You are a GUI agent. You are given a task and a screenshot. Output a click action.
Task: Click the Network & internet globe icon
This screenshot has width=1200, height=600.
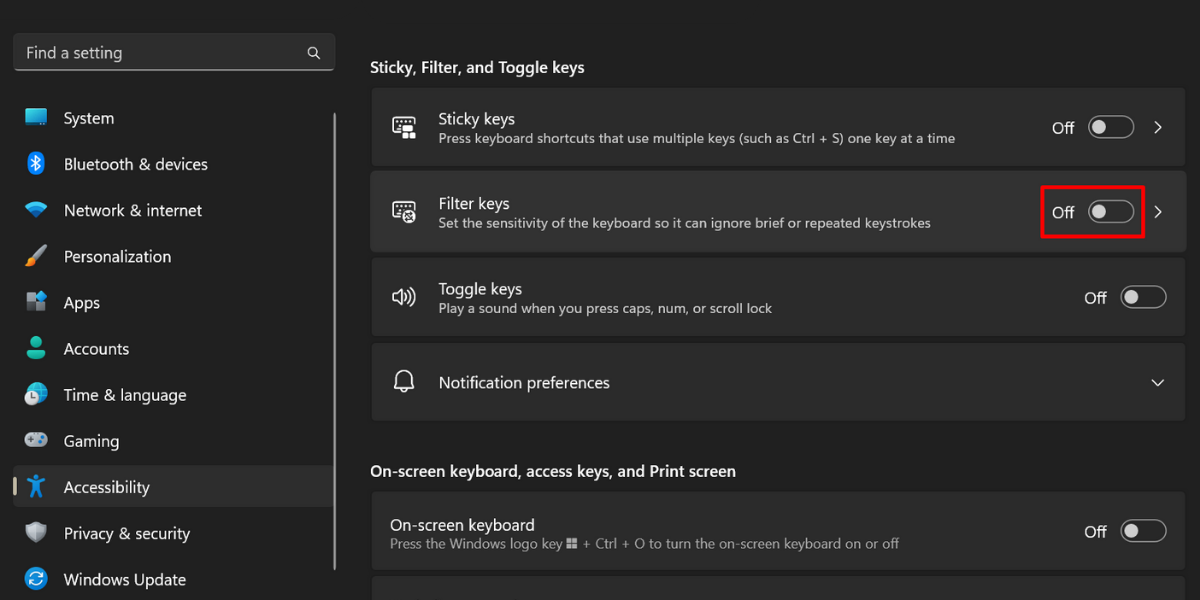pos(34,210)
